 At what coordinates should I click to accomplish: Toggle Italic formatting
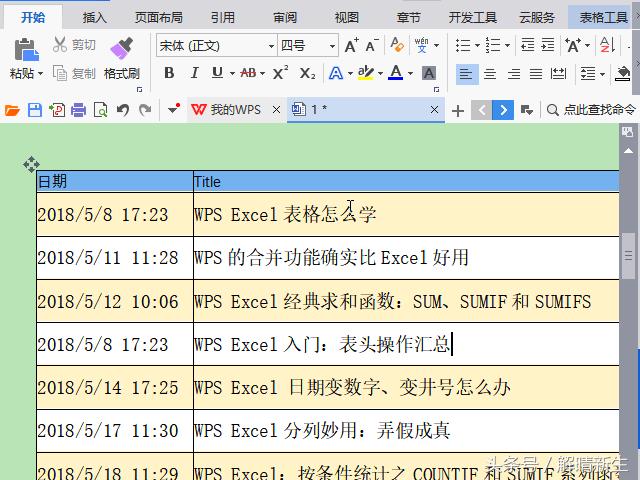point(195,73)
